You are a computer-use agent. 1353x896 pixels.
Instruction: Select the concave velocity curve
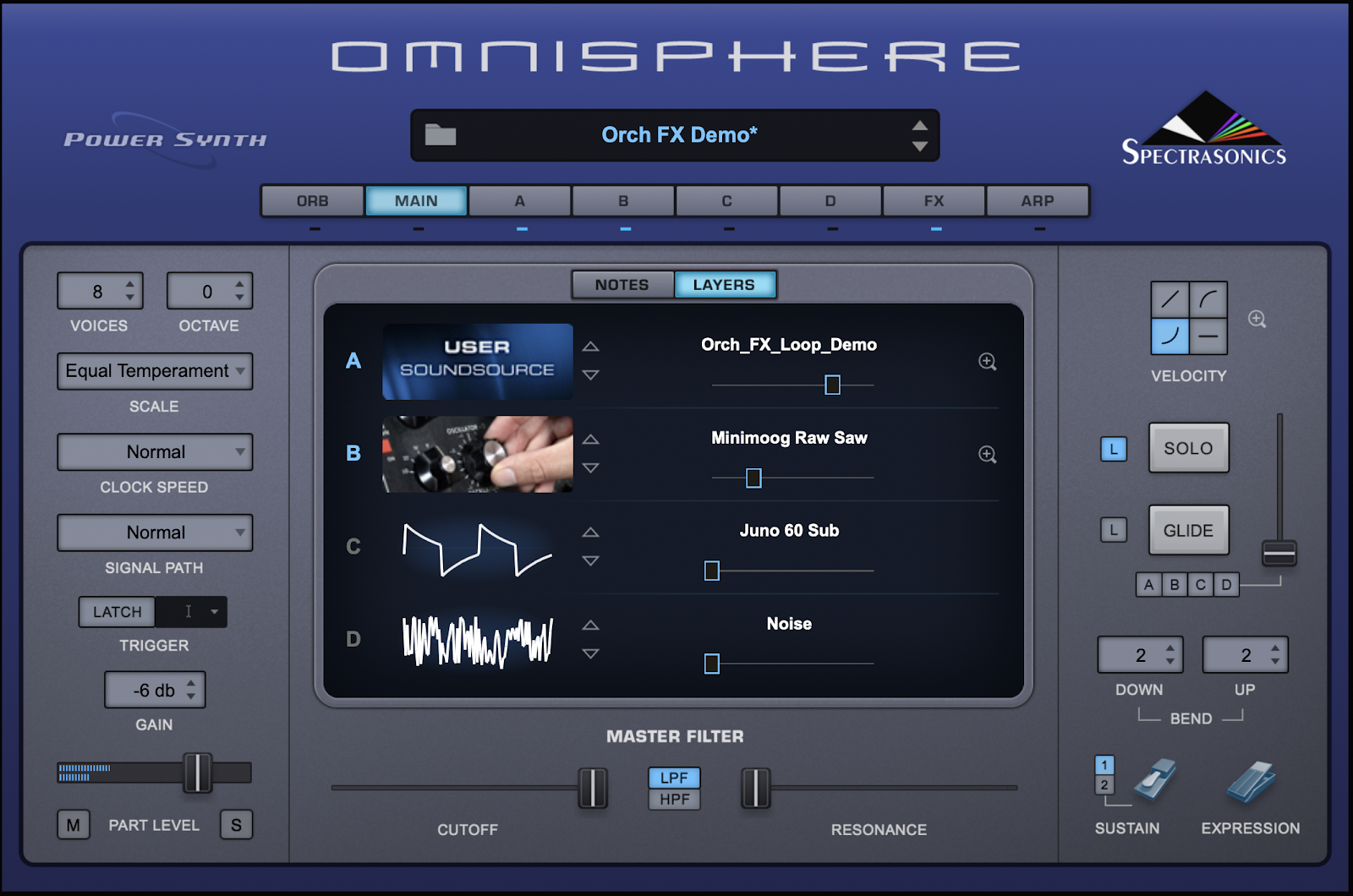click(1170, 336)
